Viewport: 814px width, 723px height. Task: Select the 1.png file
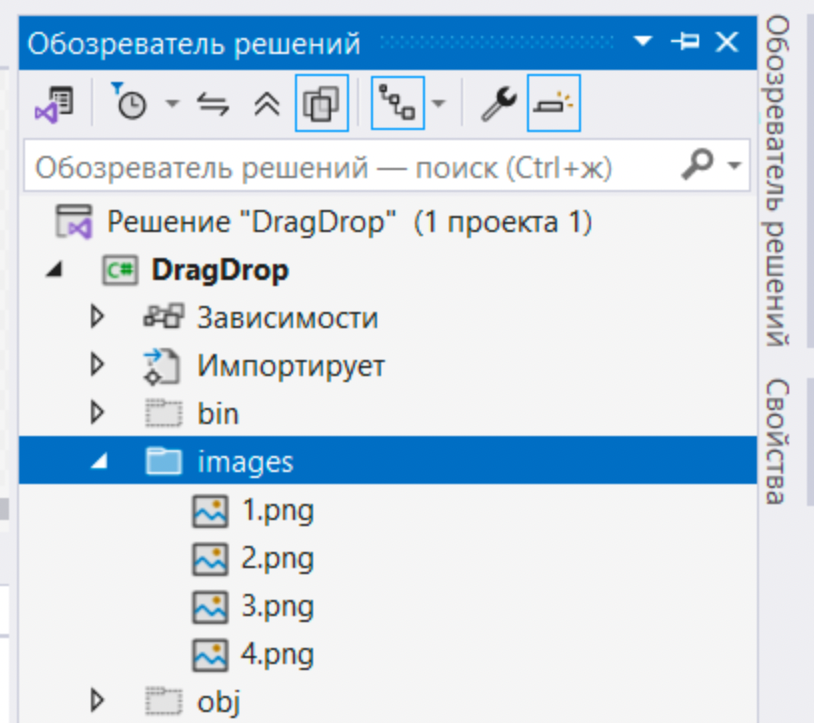(x=277, y=512)
